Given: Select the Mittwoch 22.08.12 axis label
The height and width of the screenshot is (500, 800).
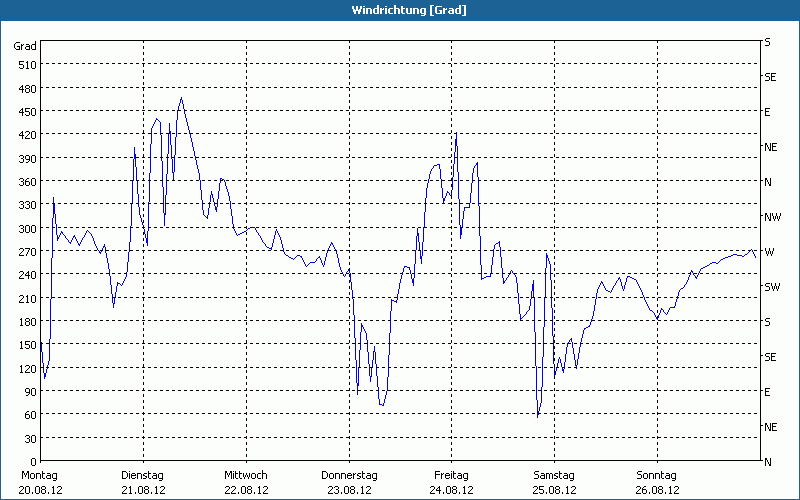Looking at the screenshot, I should click(246, 483).
